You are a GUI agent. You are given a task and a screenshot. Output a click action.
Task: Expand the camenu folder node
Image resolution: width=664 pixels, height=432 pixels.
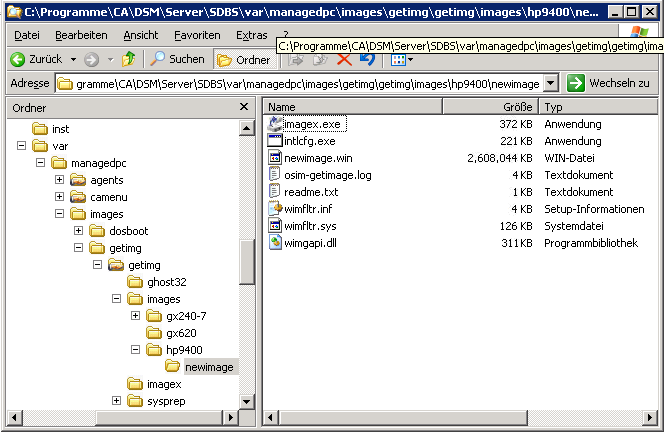(59, 197)
